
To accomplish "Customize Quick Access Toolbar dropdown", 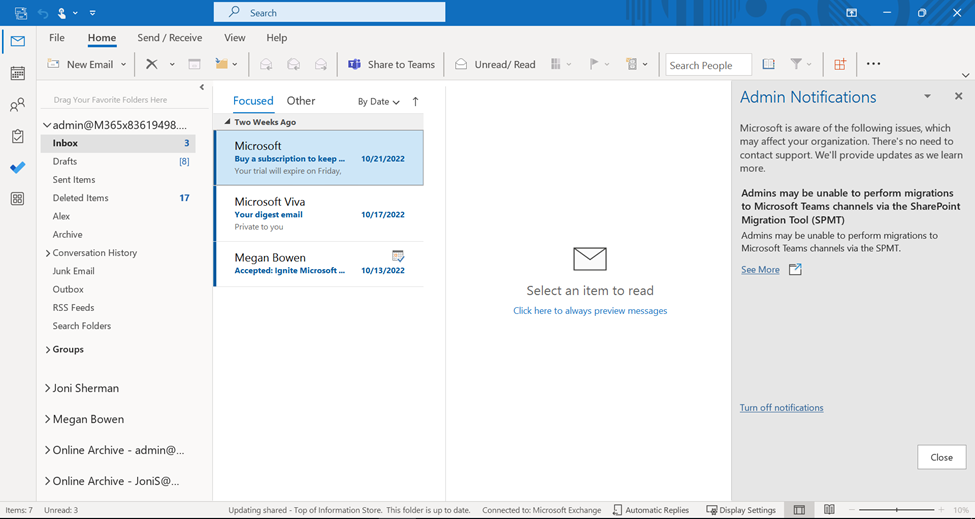I will coord(93,12).
